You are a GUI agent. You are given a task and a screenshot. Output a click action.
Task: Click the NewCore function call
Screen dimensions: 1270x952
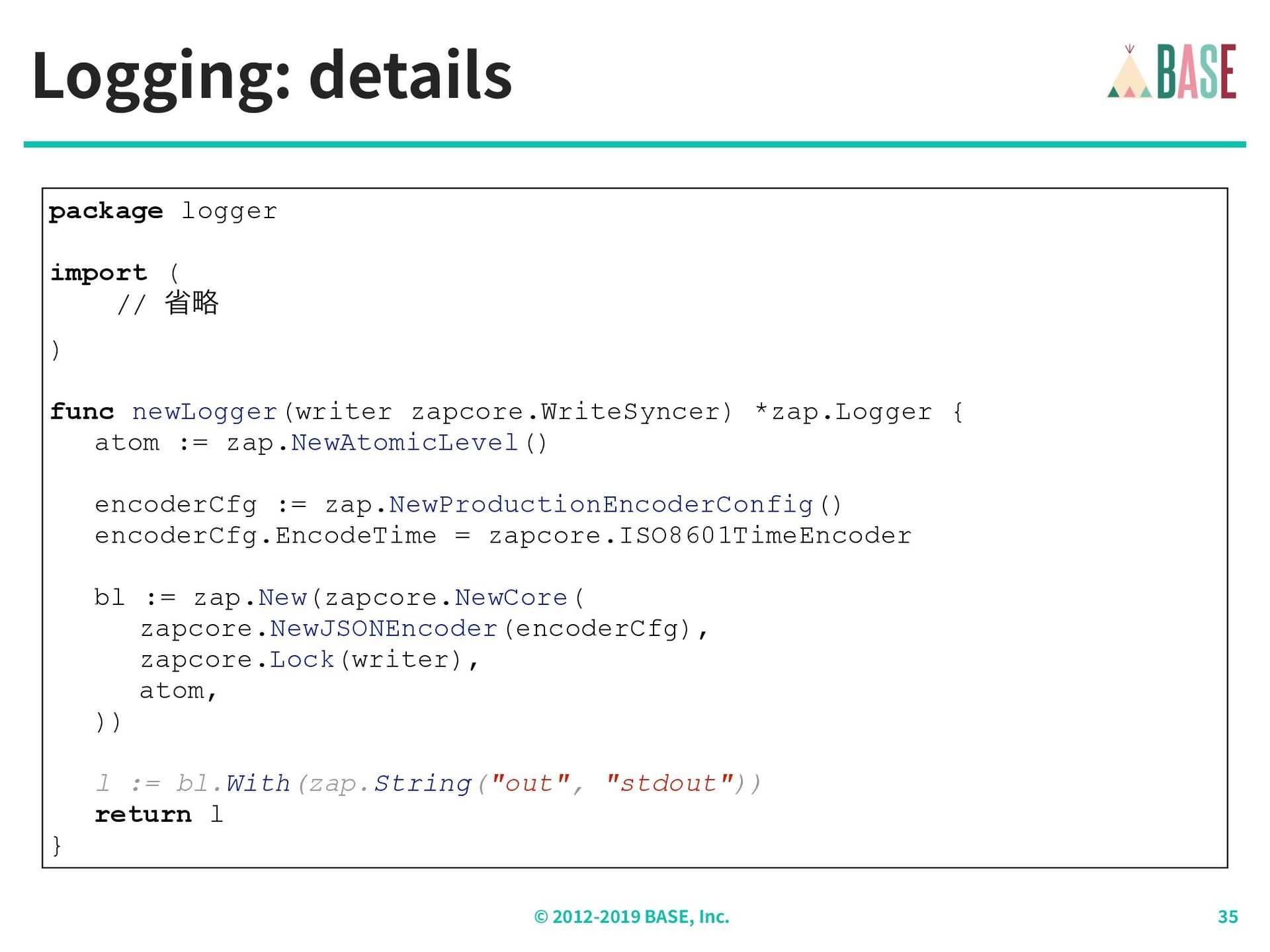511,598
